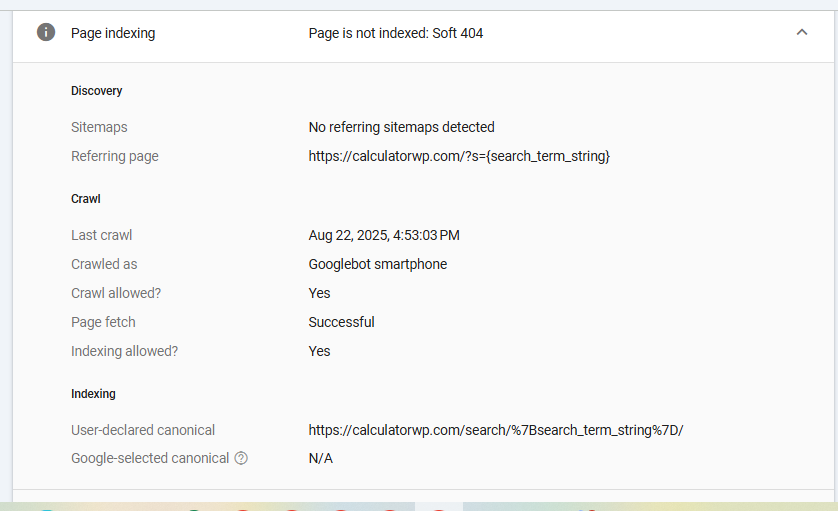This screenshot has width=838, height=511.
Task: Click the Page indexing header title
Action: (113, 33)
